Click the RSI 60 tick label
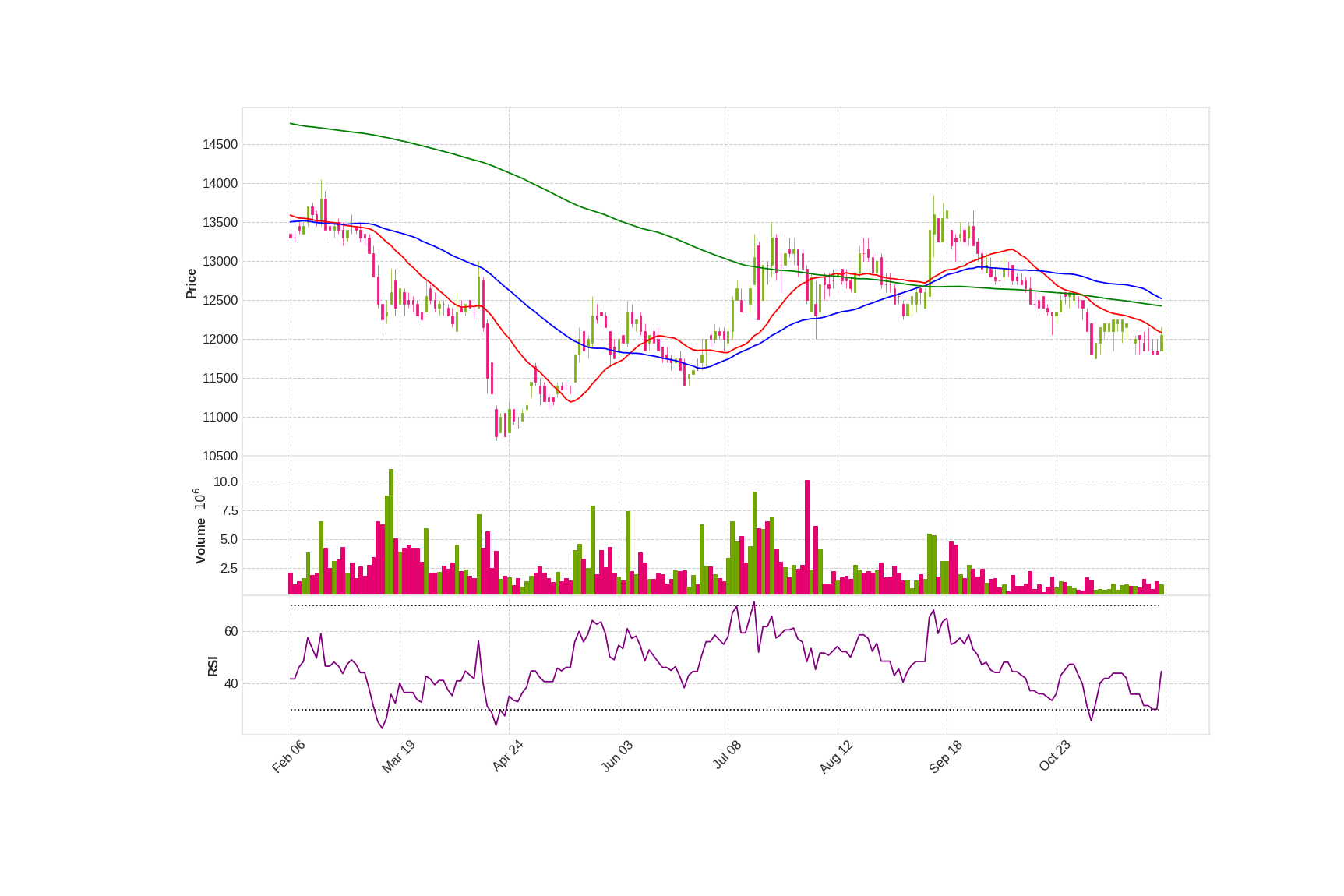Screen dimensions: 1344x896 click(x=231, y=632)
